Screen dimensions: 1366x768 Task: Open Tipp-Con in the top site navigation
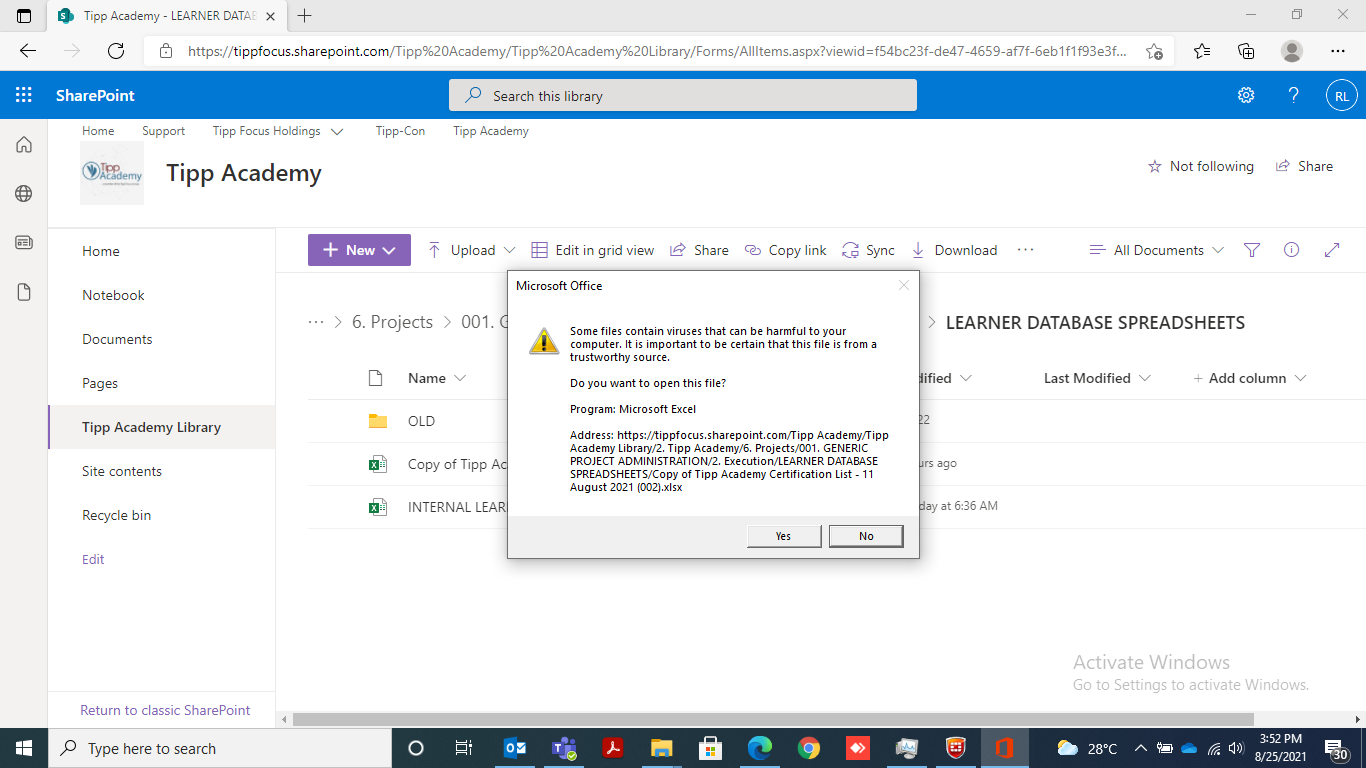point(400,131)
